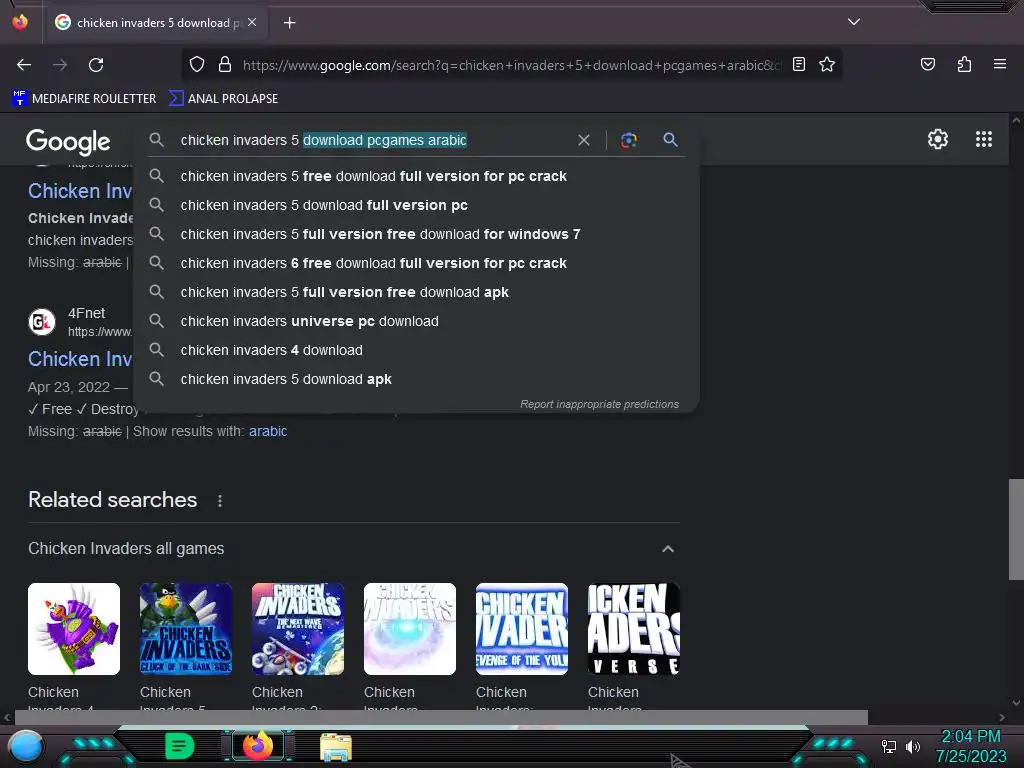Clear the Google search box
Image resolution: width=1024 pixels, height=768 pixels.
click(x=584, y=140)
